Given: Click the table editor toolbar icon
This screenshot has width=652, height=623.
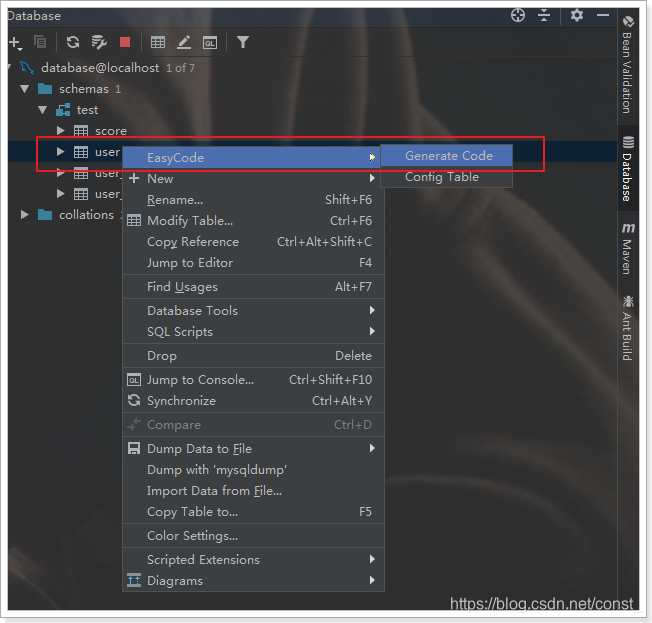Looking at the screenshot, I should pos(158,42).
